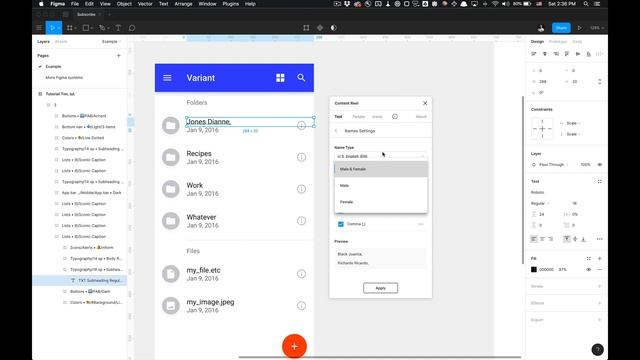Open text type details three-dots icon
The image size is (640, 360).
[x=599, y=239]
